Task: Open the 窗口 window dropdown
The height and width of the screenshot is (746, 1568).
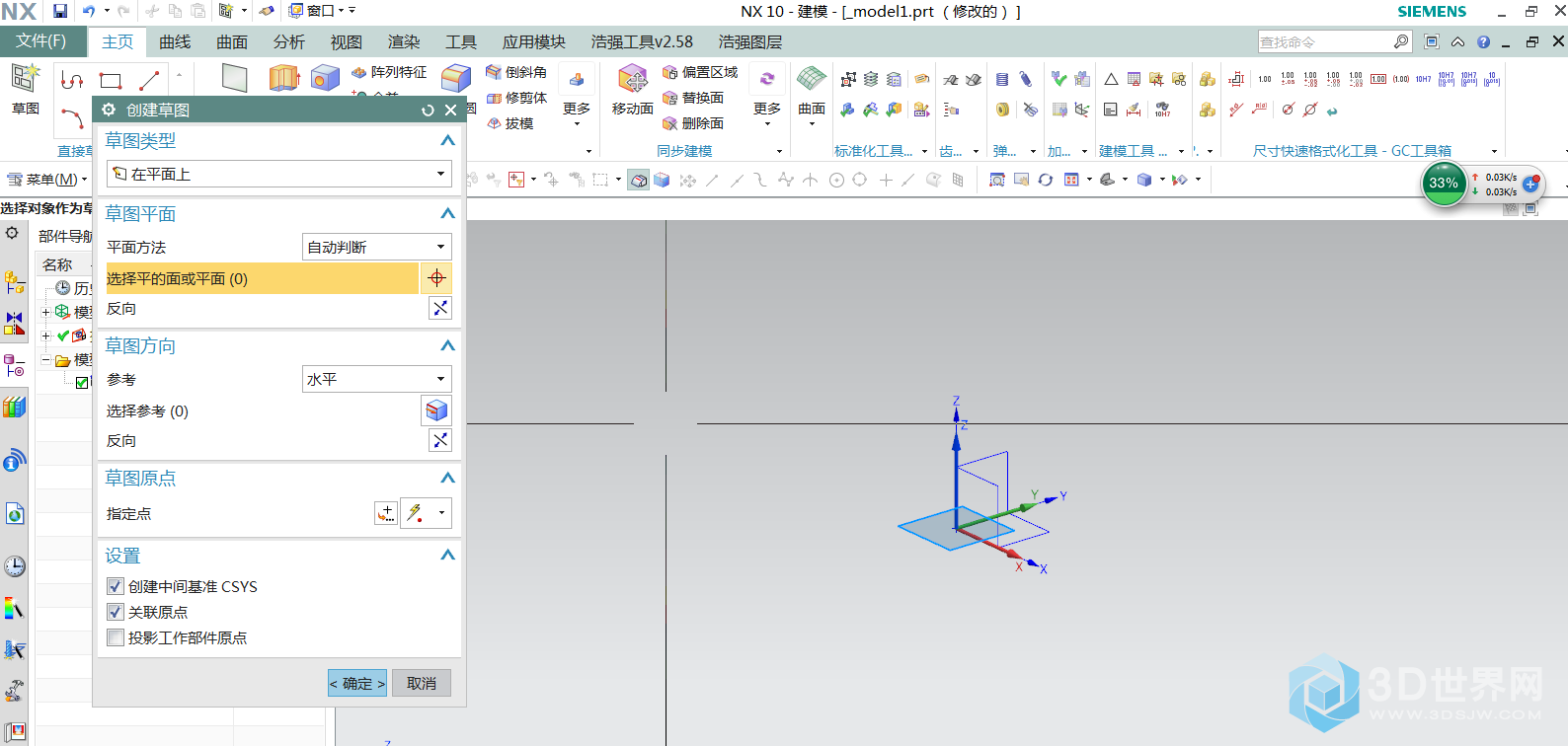Action: click(322, 11)
